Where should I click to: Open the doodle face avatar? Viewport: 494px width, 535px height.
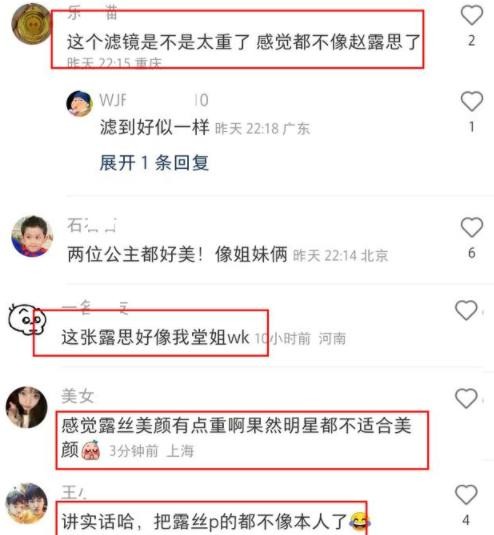[x=27, y=319]
